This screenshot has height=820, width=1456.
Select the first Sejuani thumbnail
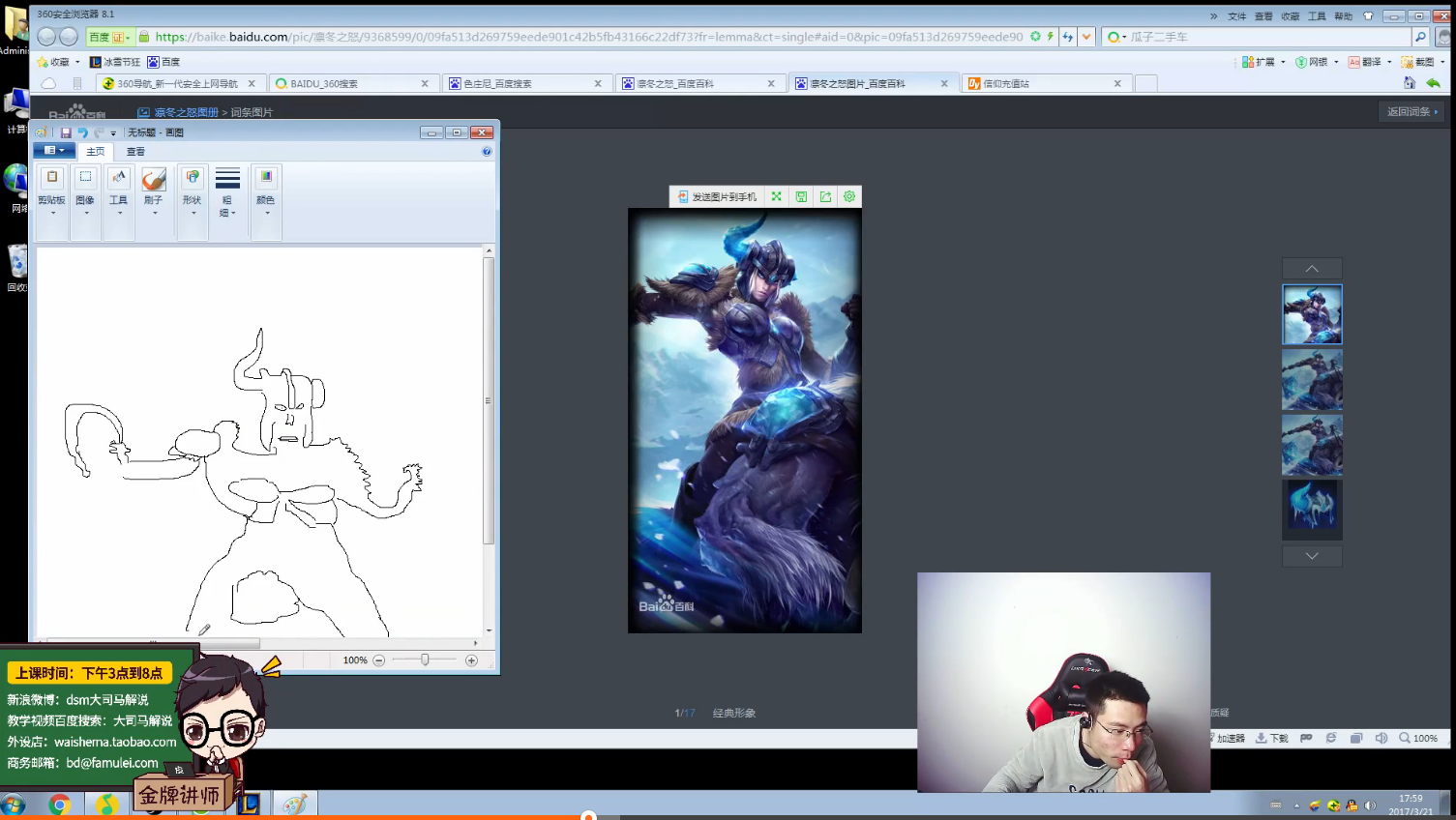click(1312, 314)
